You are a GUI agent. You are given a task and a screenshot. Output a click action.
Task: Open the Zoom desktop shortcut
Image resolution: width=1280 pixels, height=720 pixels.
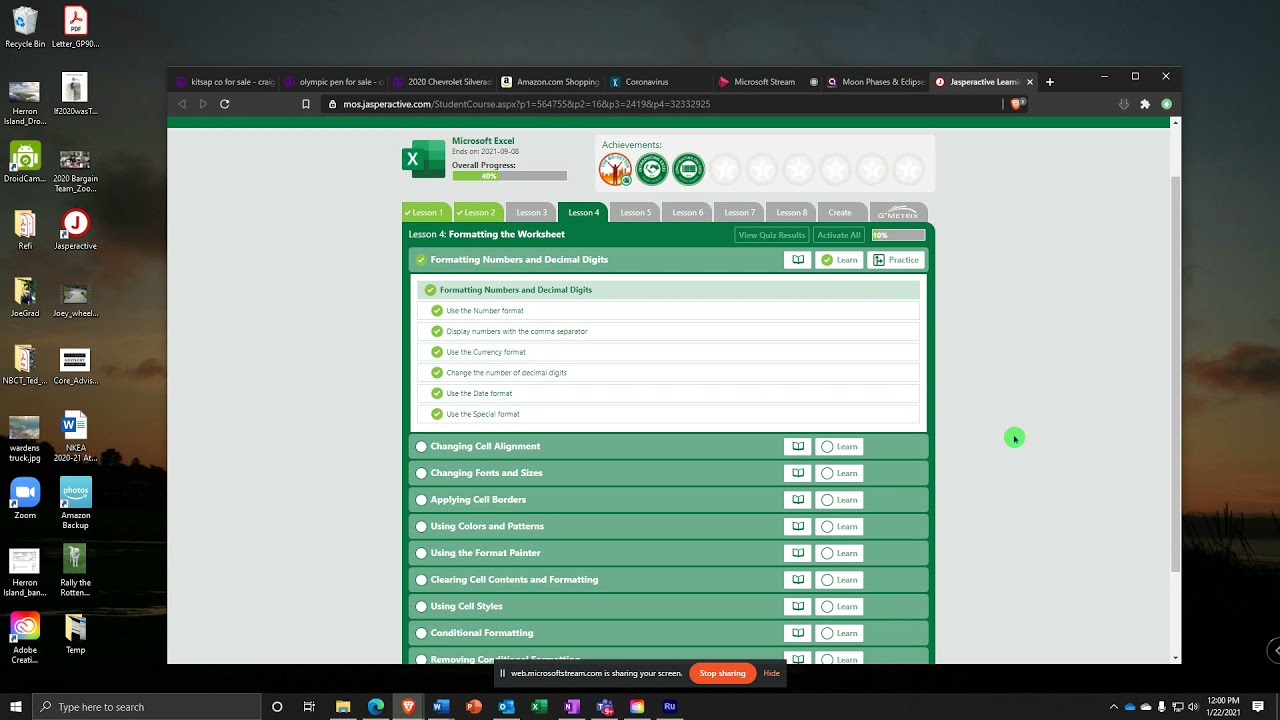click(x=25, y=499)
